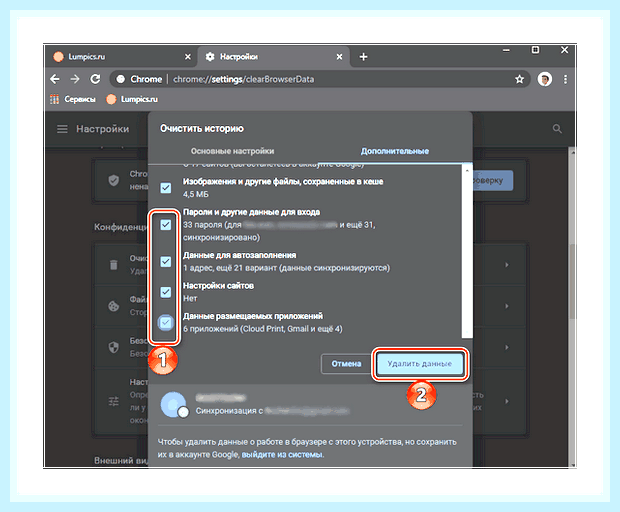Screen dimensions: 620x512
Task: Maximize the Chrome window
Action: 535,50
